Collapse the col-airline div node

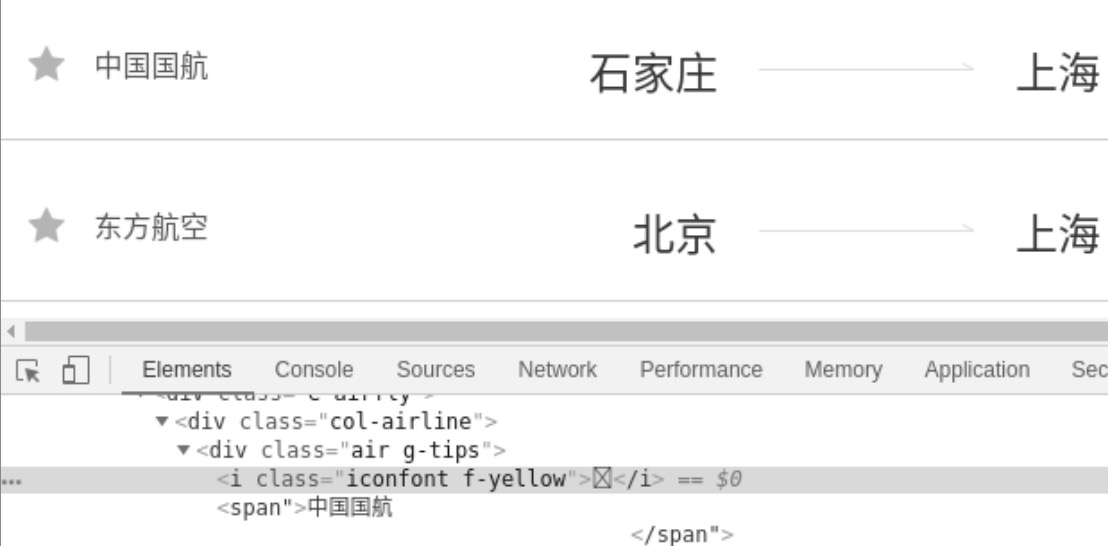(163, 422)
